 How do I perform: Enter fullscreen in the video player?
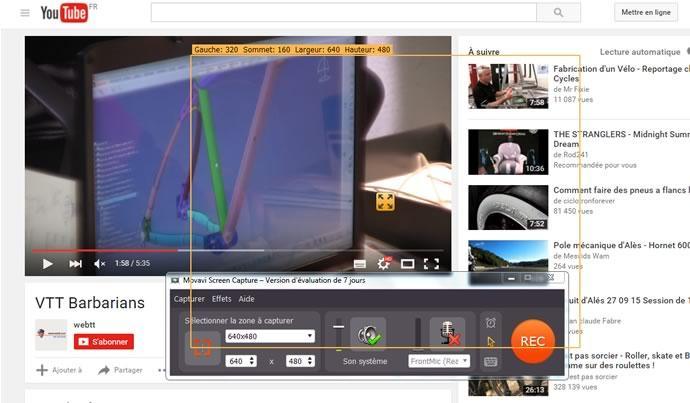click(431, 264)
